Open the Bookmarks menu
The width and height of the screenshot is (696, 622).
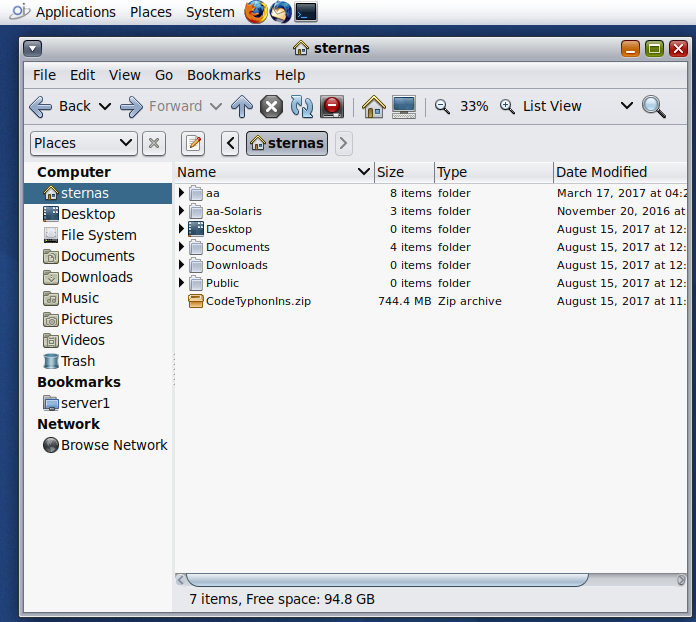[224, 75]
